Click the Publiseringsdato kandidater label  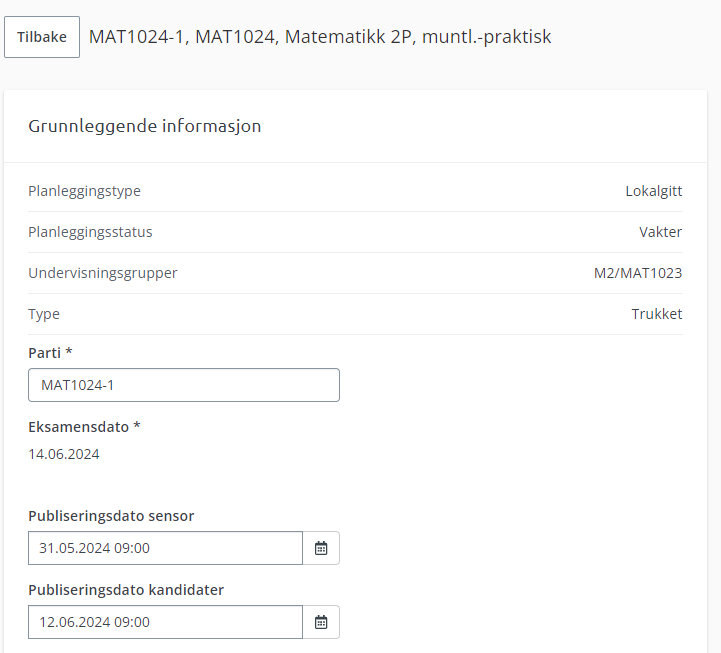(126, 590)
